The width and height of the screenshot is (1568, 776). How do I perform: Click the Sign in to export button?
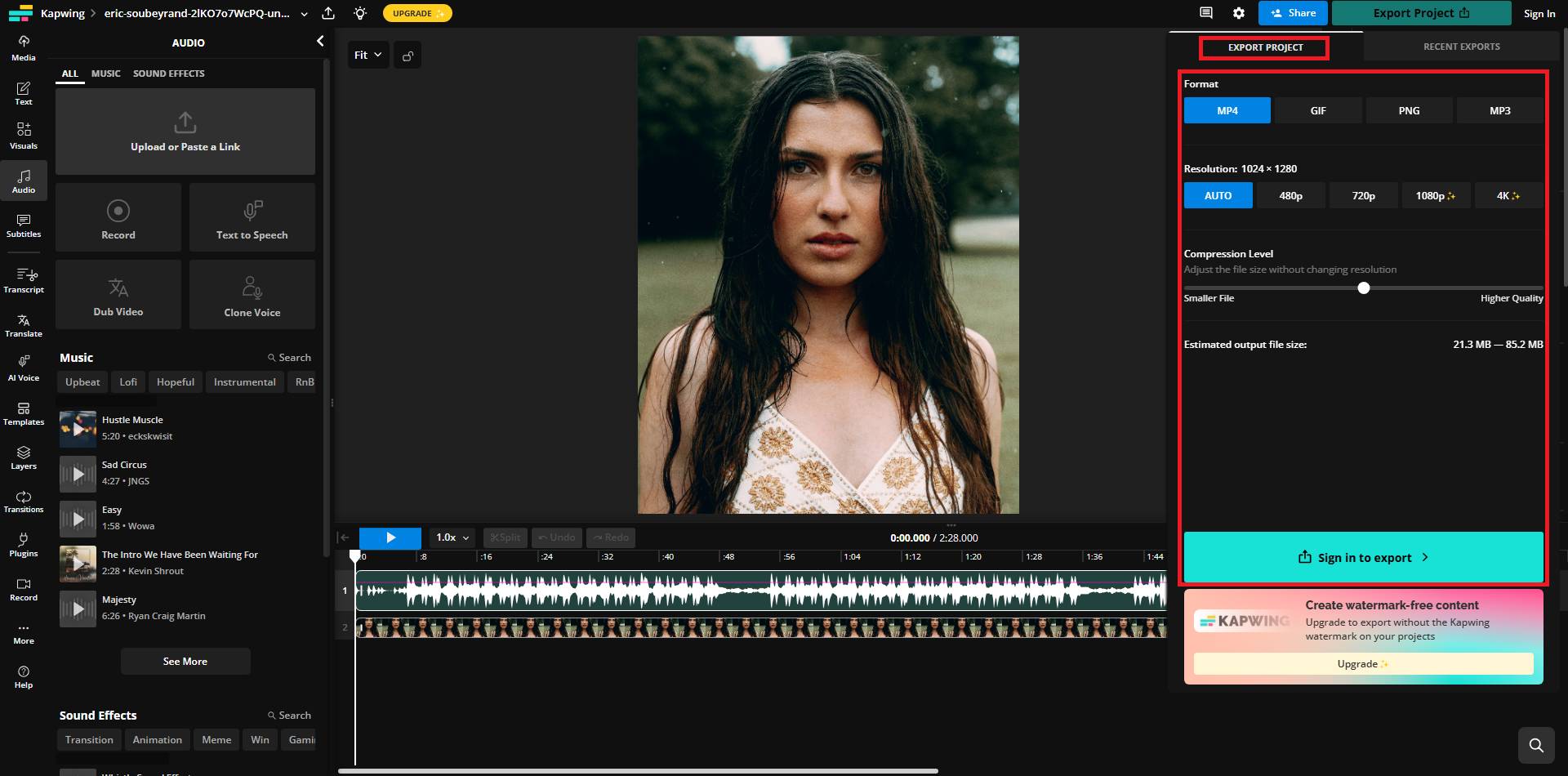point(1362,557)
